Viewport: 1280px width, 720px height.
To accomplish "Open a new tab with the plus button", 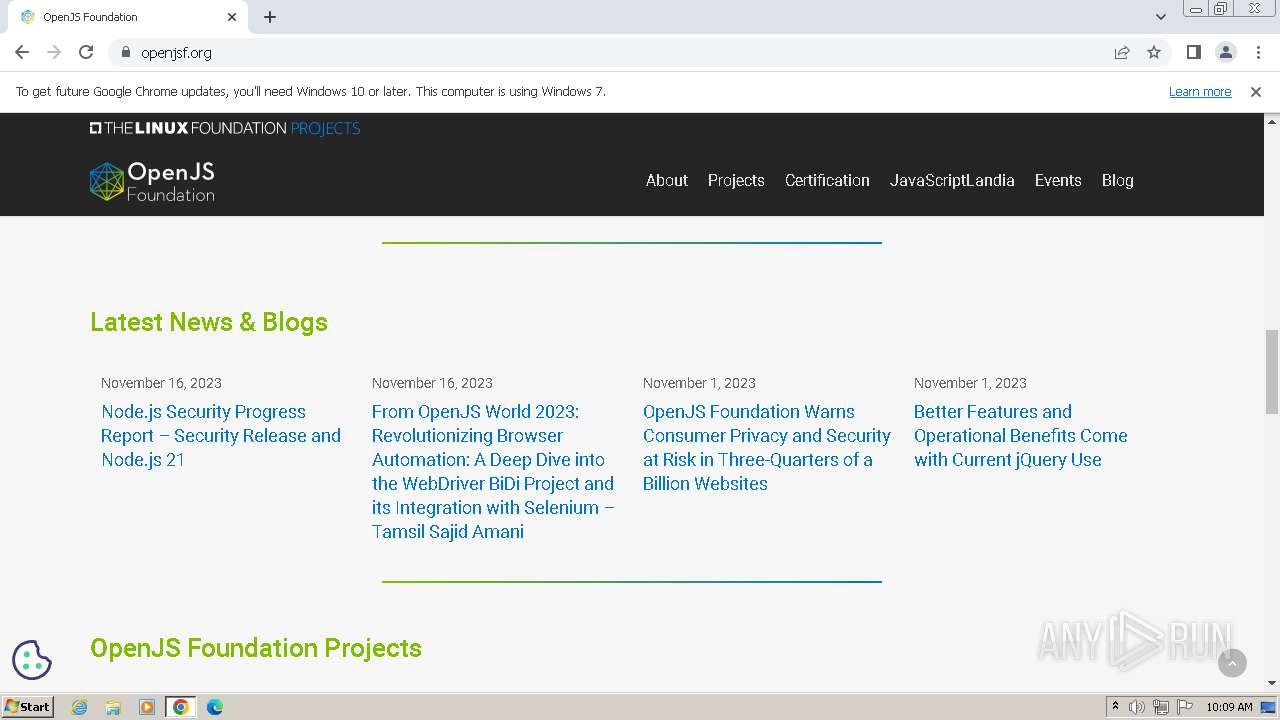I will [x=270, y=17].
